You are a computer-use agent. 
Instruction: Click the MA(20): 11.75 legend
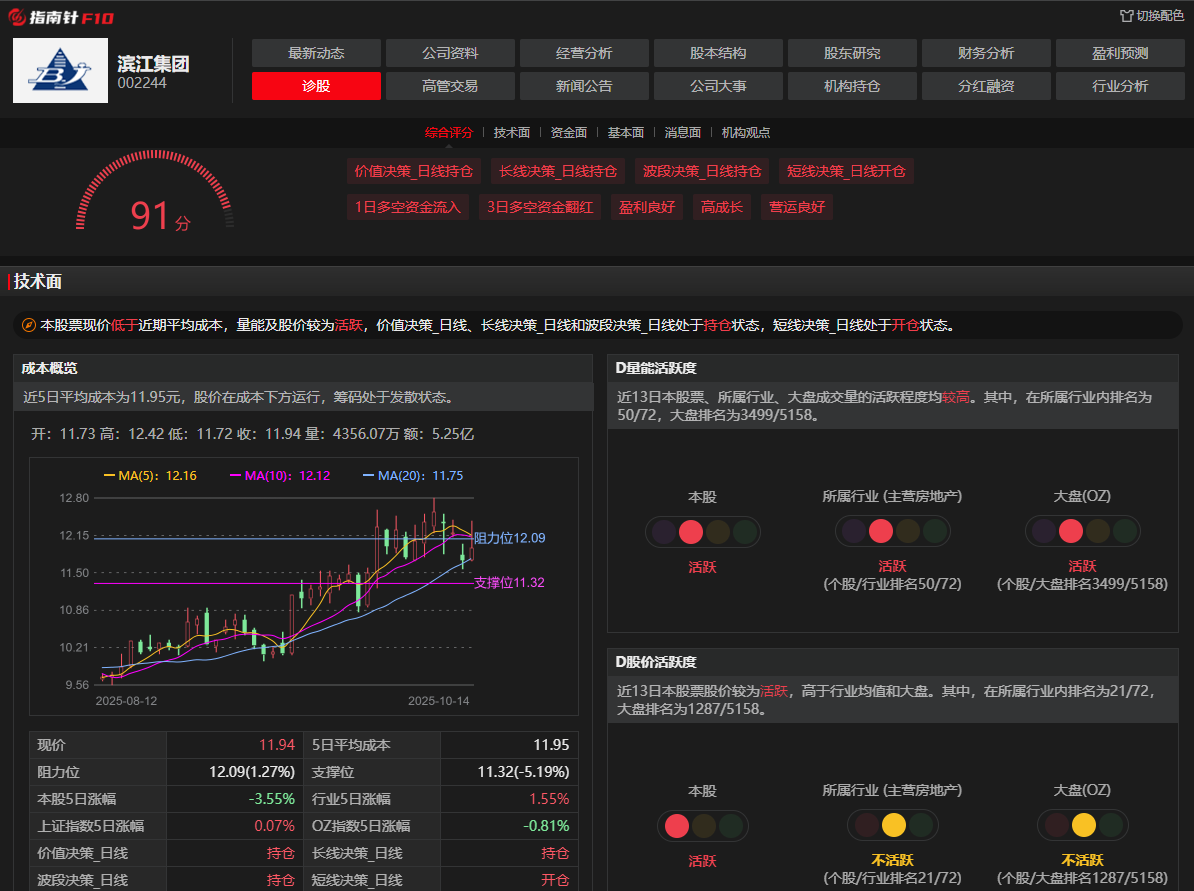click(x=413, y=476)
